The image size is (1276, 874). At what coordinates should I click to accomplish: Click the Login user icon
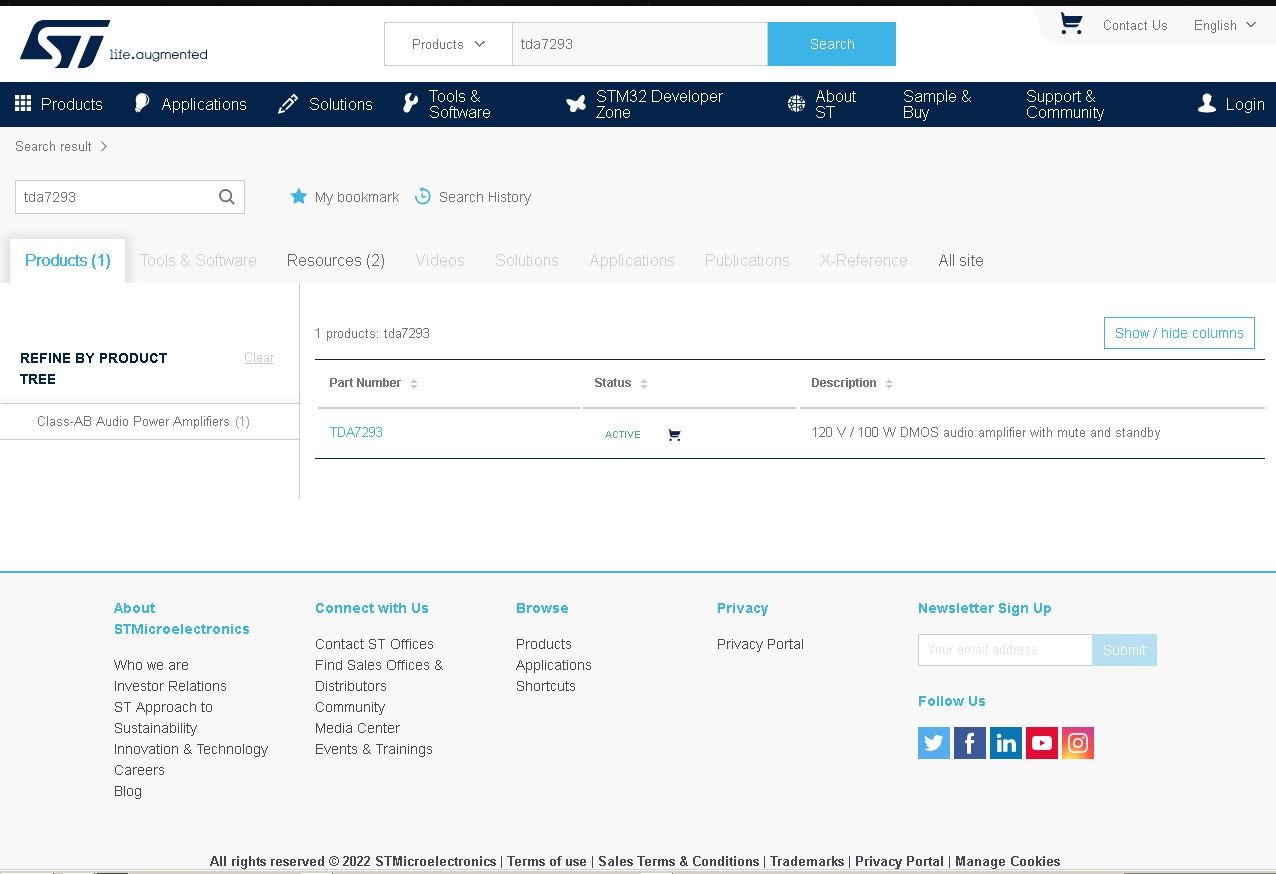click(1207, 104)
